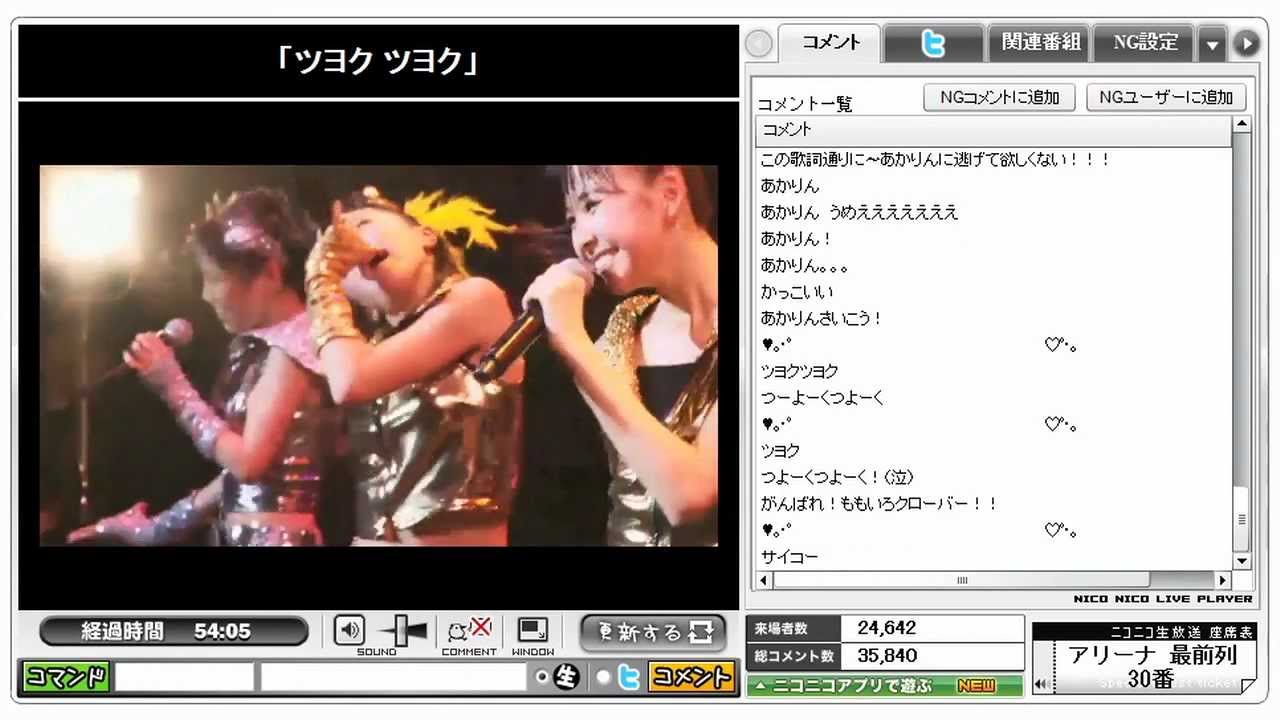Click the 経過時間 54:05 display
The height and width of the screenshot is (720, 1280).
point(174,631)
